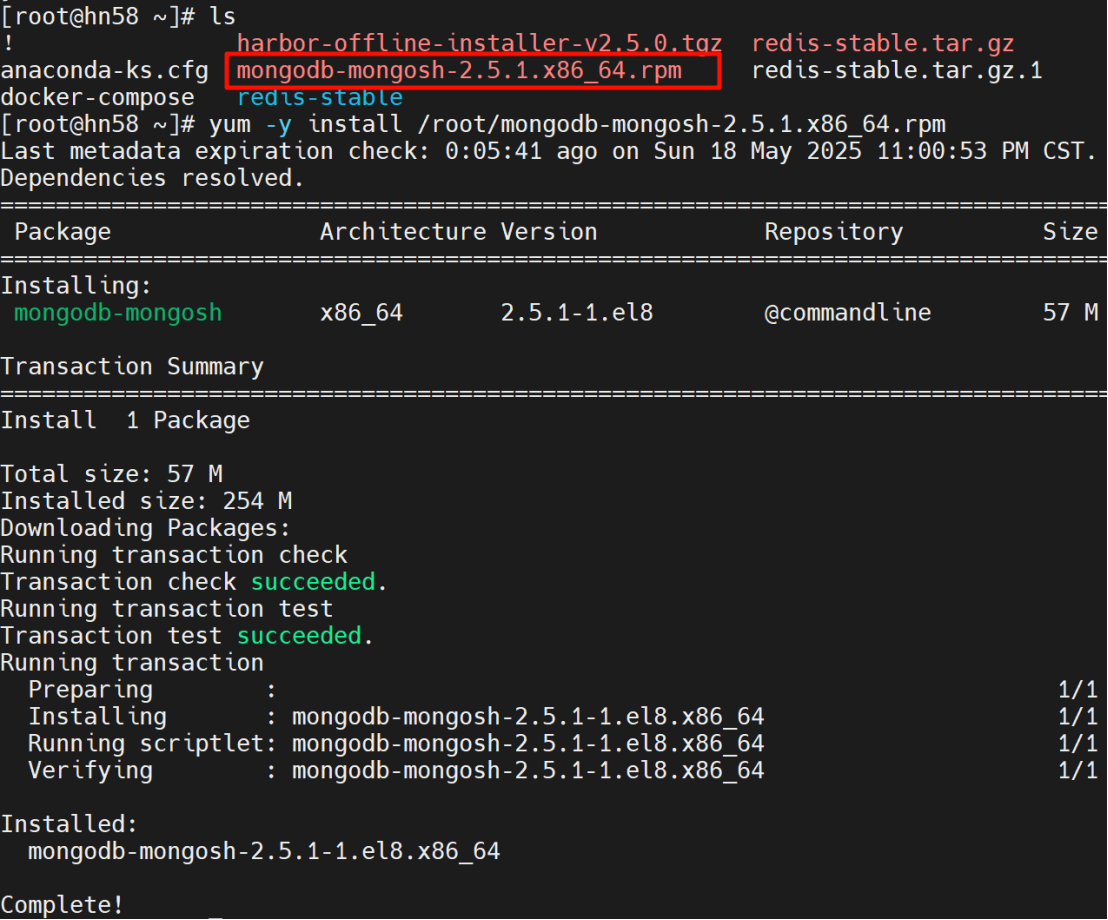The height and width of the screenshot is (920, 1108).
Task: Select the blue redis-stable directory name
Action: click(x=320, y=98)
